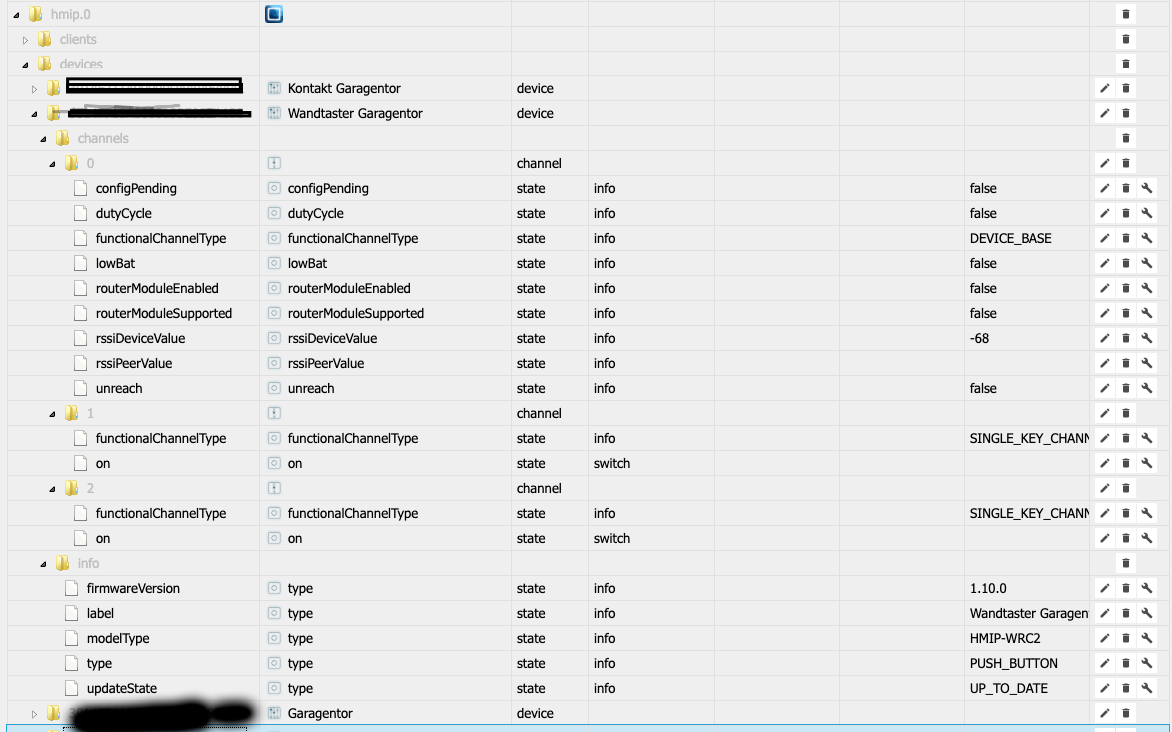
Task: Edit the dutyCycle state
Action: tap(1104, 214)
